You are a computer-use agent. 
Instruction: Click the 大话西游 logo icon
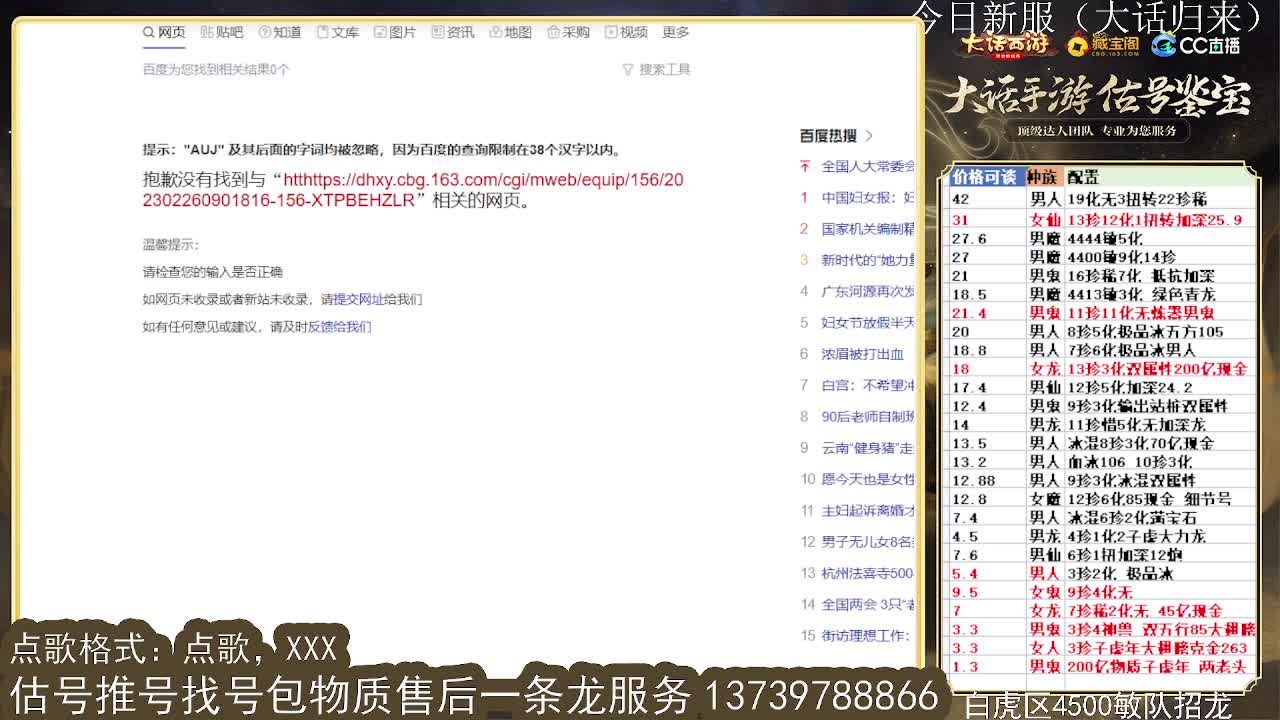pyautogui.click(x=1006, y=45)
